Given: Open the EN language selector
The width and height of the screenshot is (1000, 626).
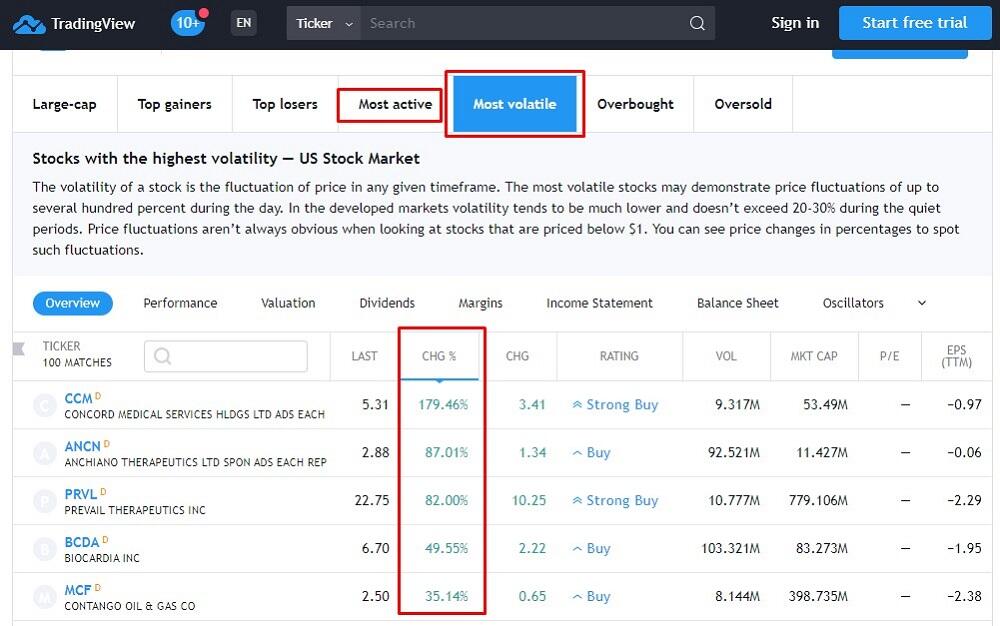Looking at the screenshot, I should 244,23.
